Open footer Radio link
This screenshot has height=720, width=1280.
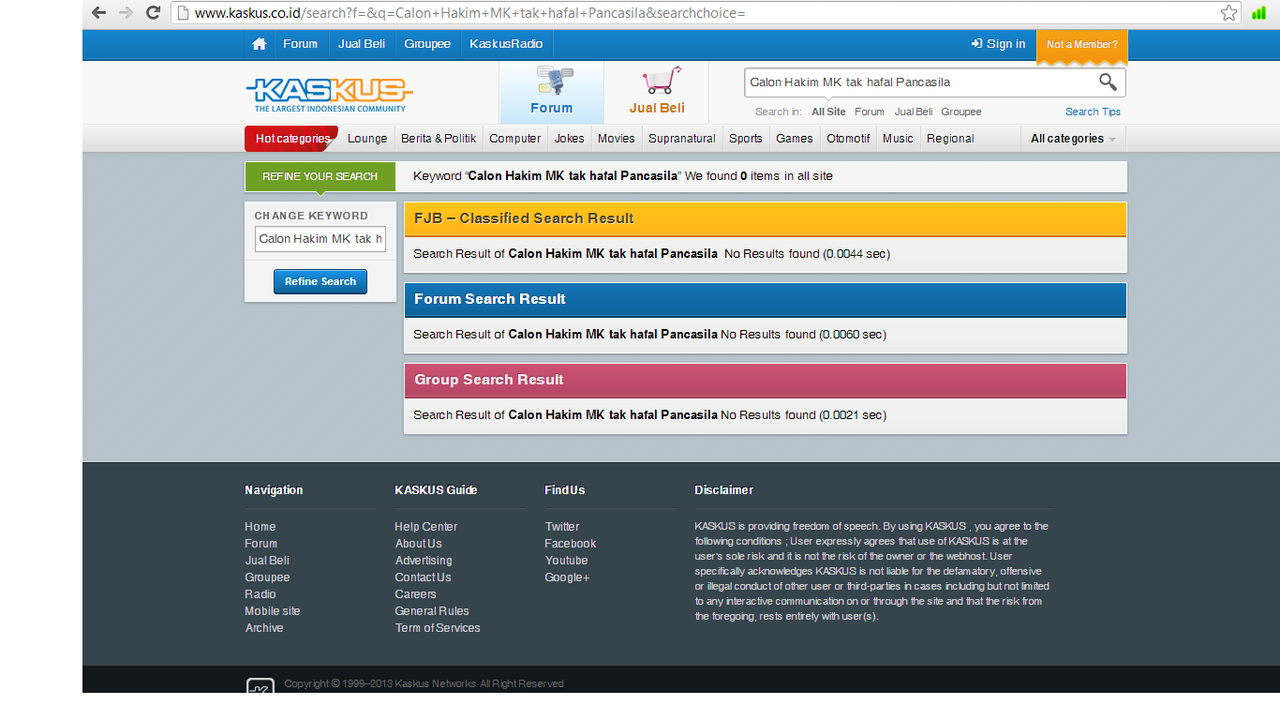[260, 594]
